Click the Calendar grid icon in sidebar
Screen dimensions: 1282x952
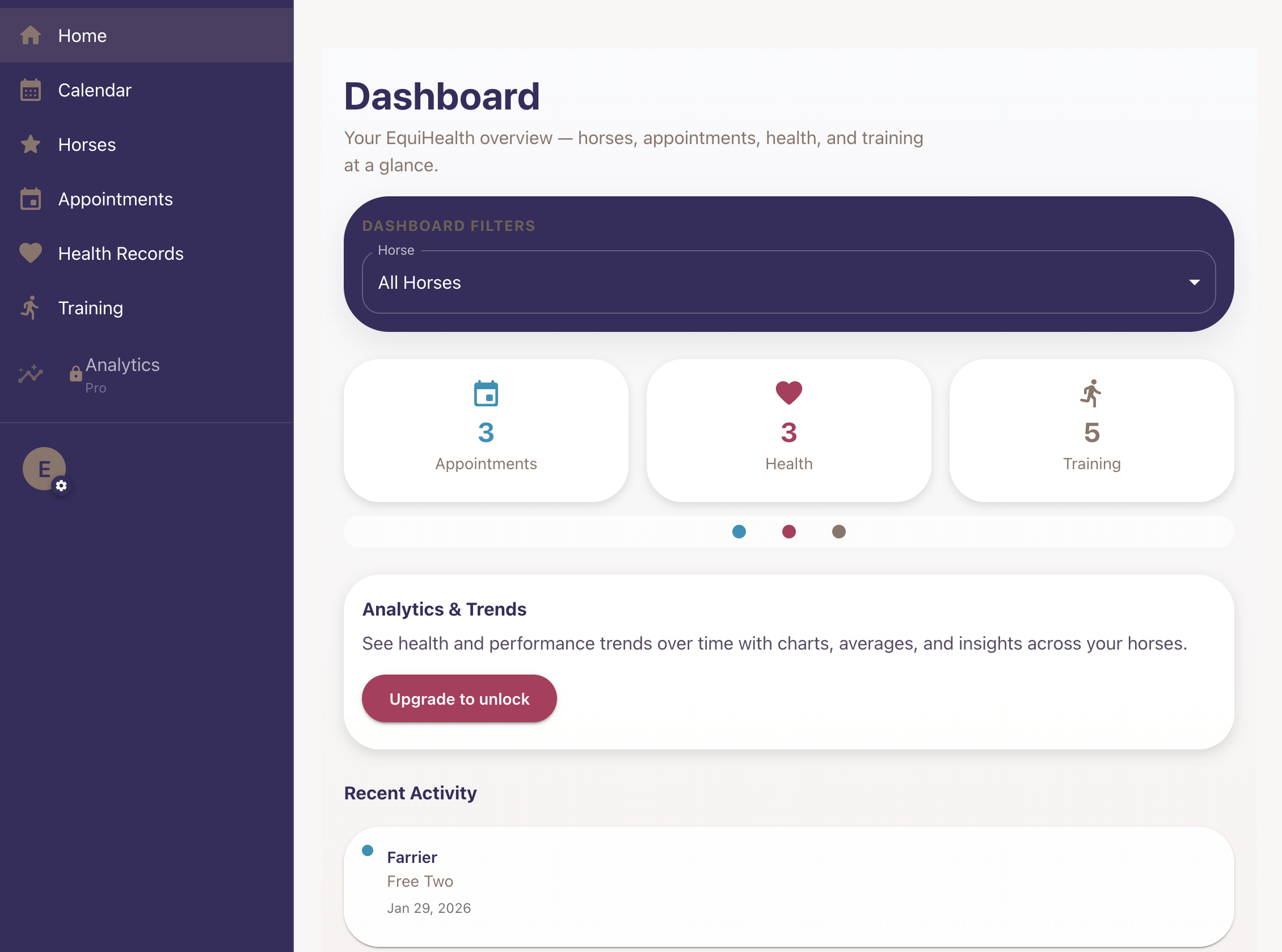pyautogui.click(x=30, y=90)
